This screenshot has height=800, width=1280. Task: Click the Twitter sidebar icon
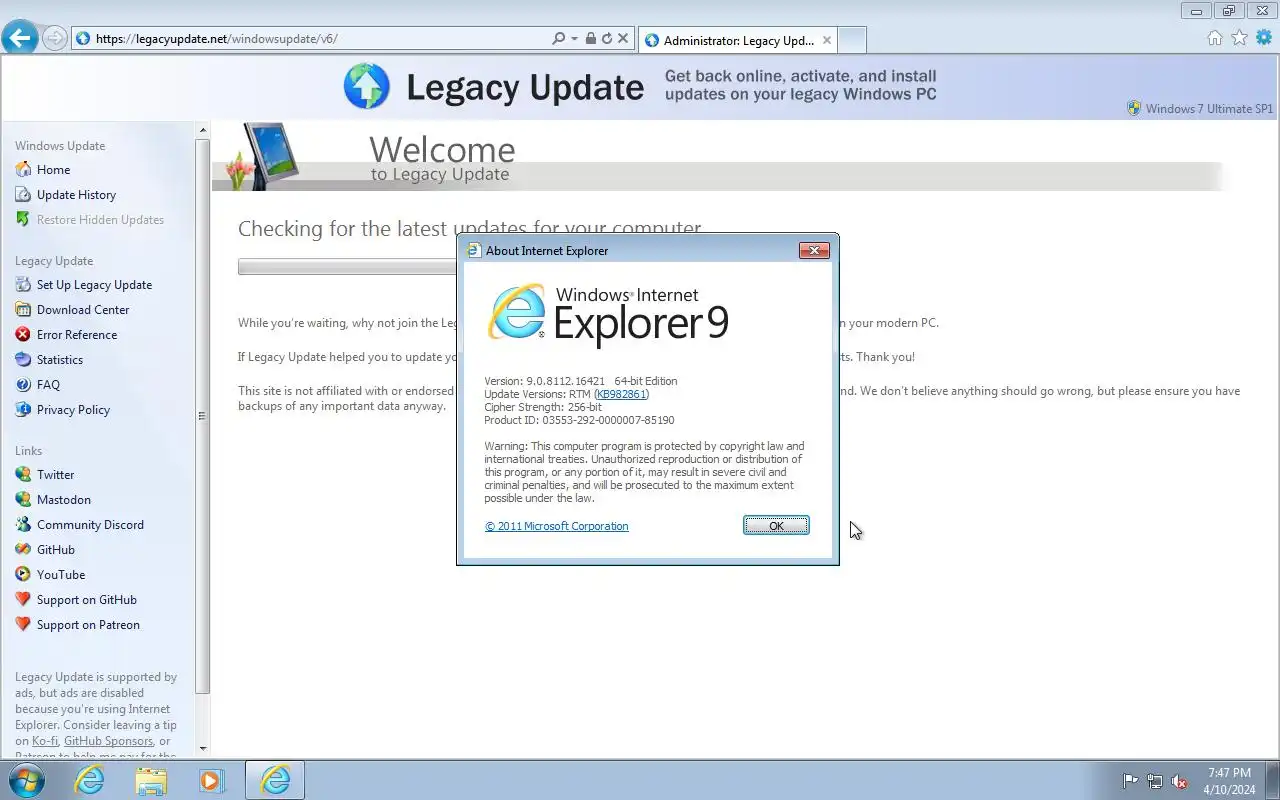(23, 474)
